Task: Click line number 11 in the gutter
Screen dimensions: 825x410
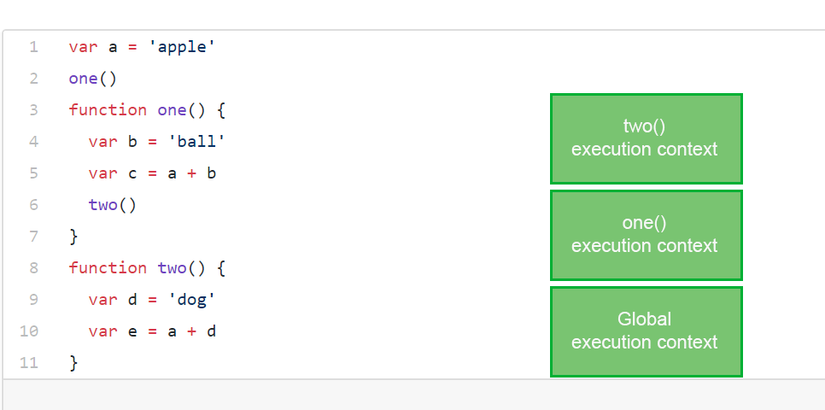Action: coord(30,362)
